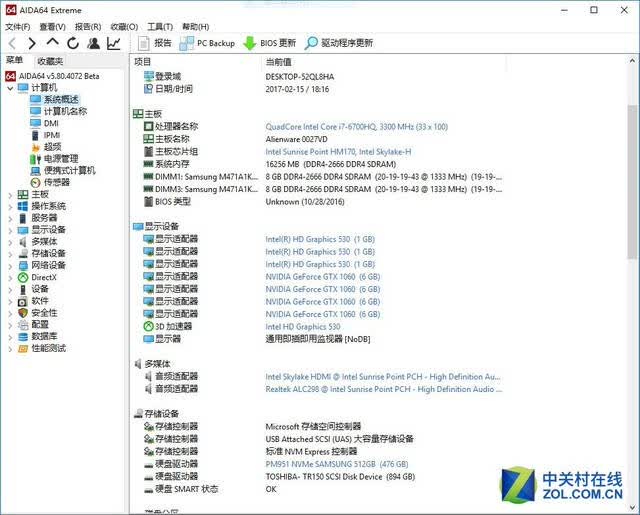Click BIOS 更新 green arrow button

269,43
